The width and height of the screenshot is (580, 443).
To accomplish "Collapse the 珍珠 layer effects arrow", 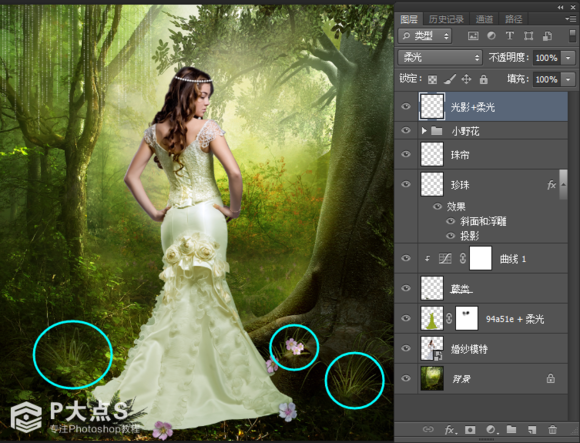I will (x=563, y=184).
